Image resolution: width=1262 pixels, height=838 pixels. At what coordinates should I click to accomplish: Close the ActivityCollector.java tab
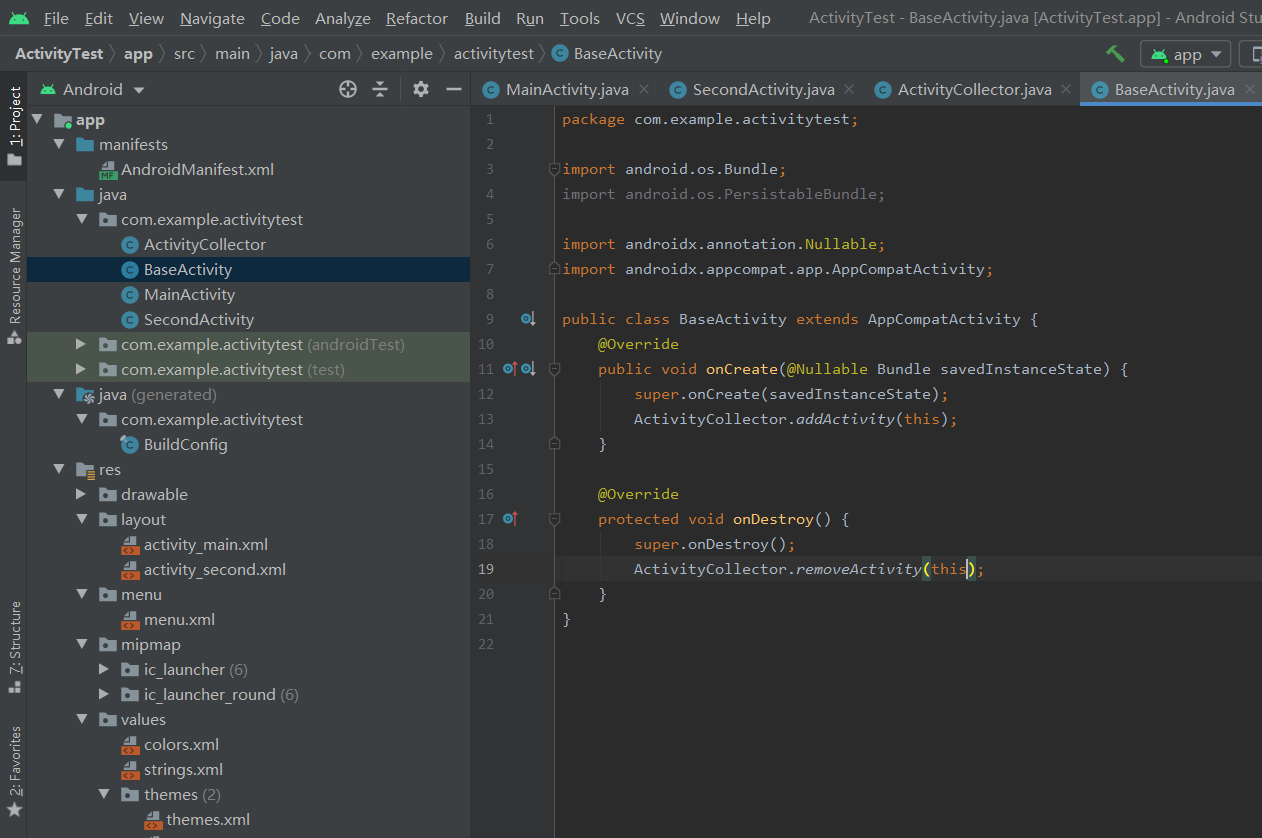click(x=1066, y=89)
